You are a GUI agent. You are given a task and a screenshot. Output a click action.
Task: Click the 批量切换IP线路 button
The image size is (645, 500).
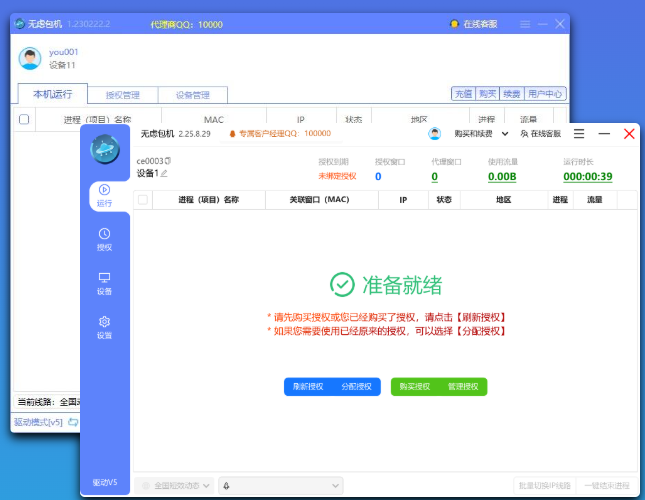pos(545,486)
